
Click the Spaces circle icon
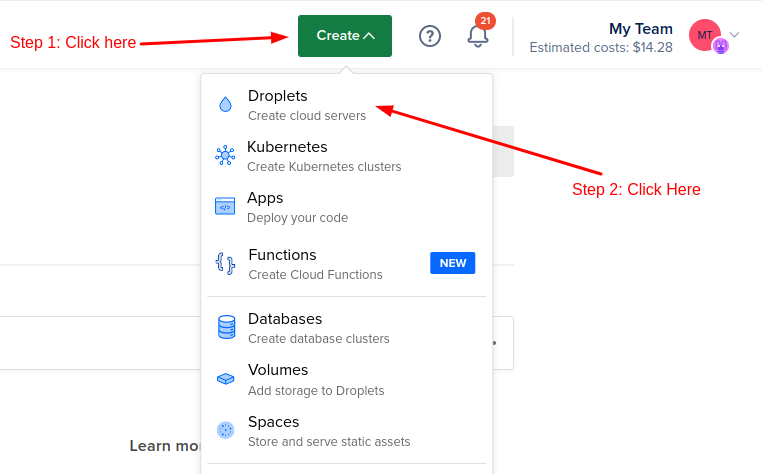[225, 430]
